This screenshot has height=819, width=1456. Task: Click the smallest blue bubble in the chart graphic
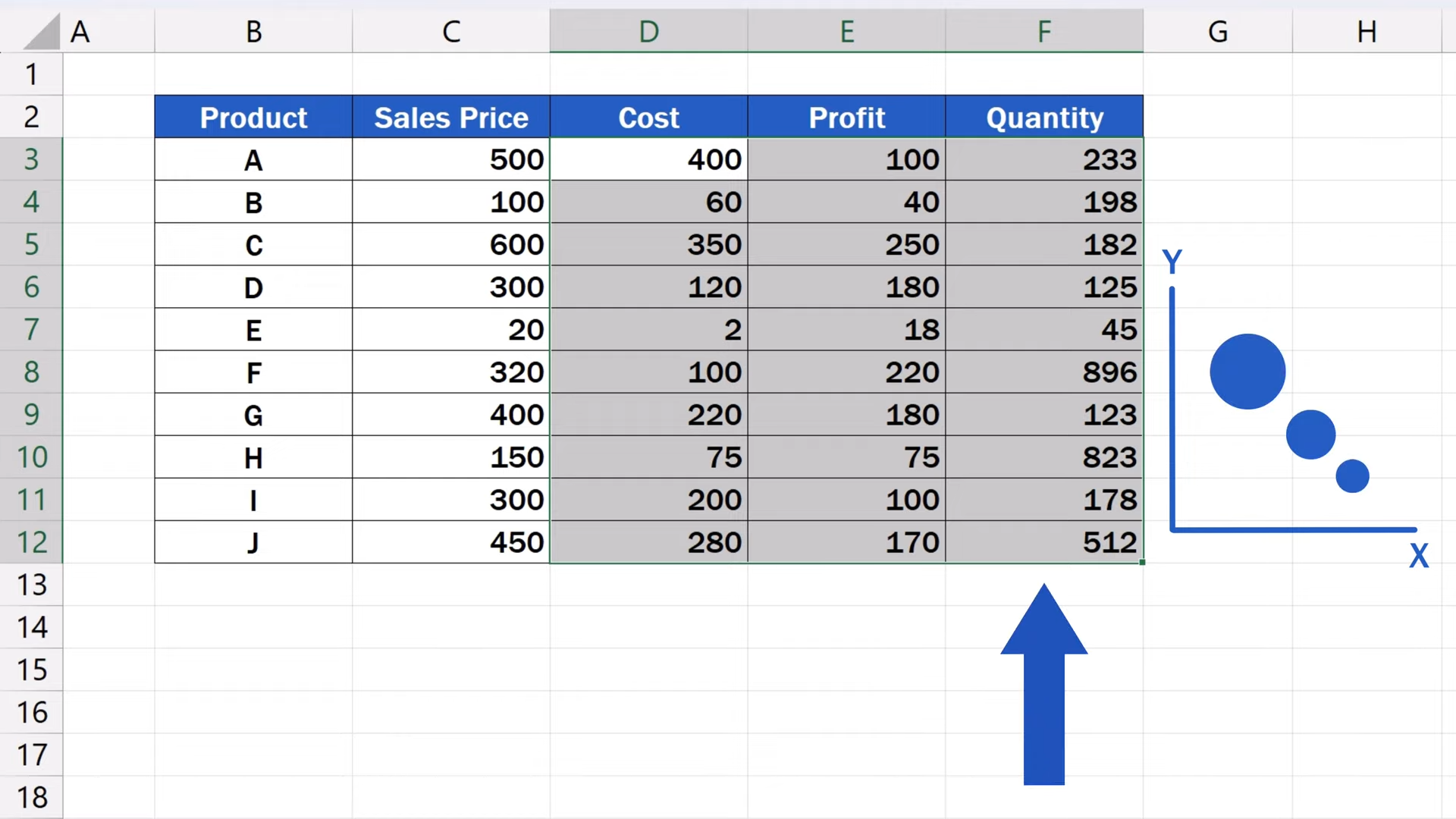coord(1352,475)
